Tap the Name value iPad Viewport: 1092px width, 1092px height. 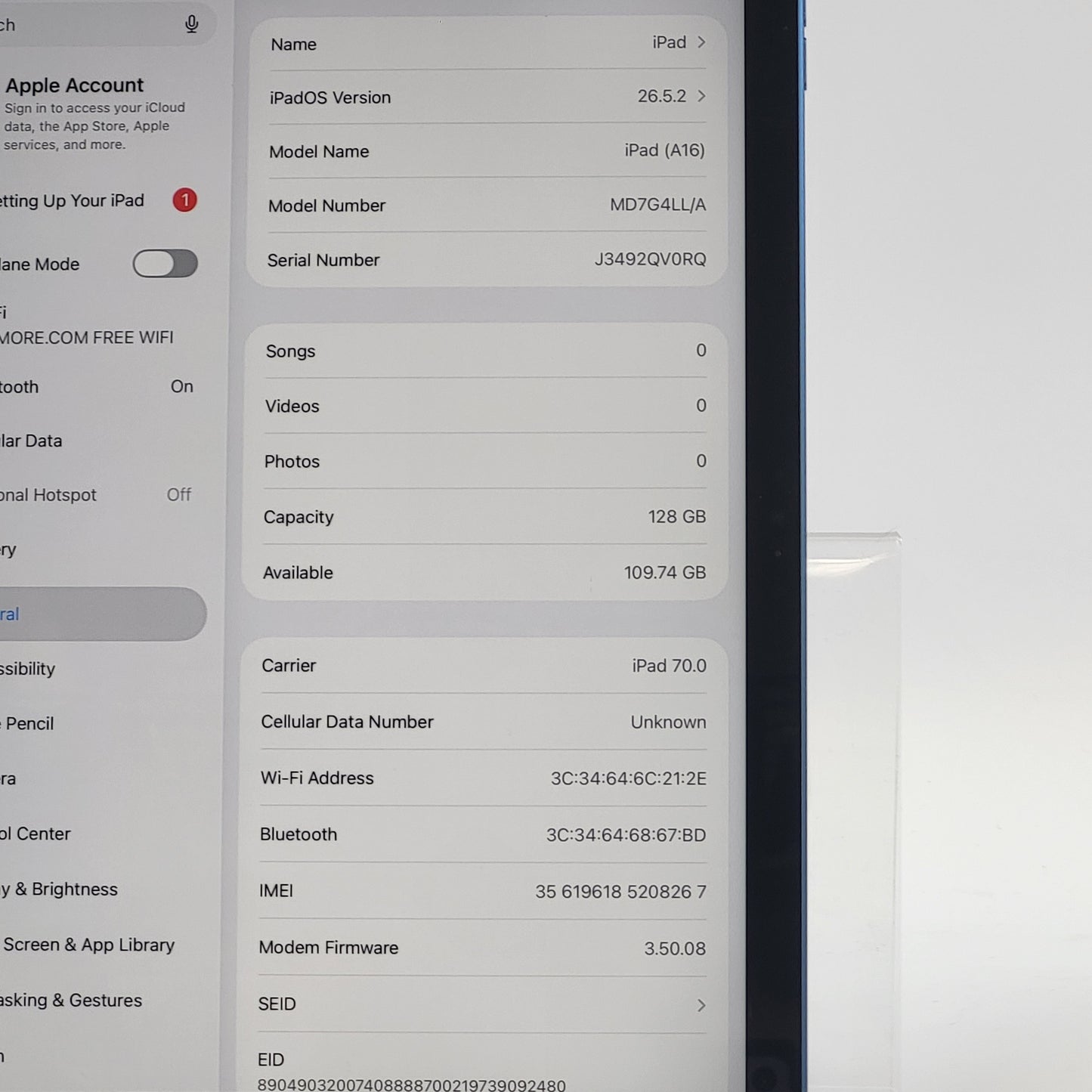(x=669, y=42)
